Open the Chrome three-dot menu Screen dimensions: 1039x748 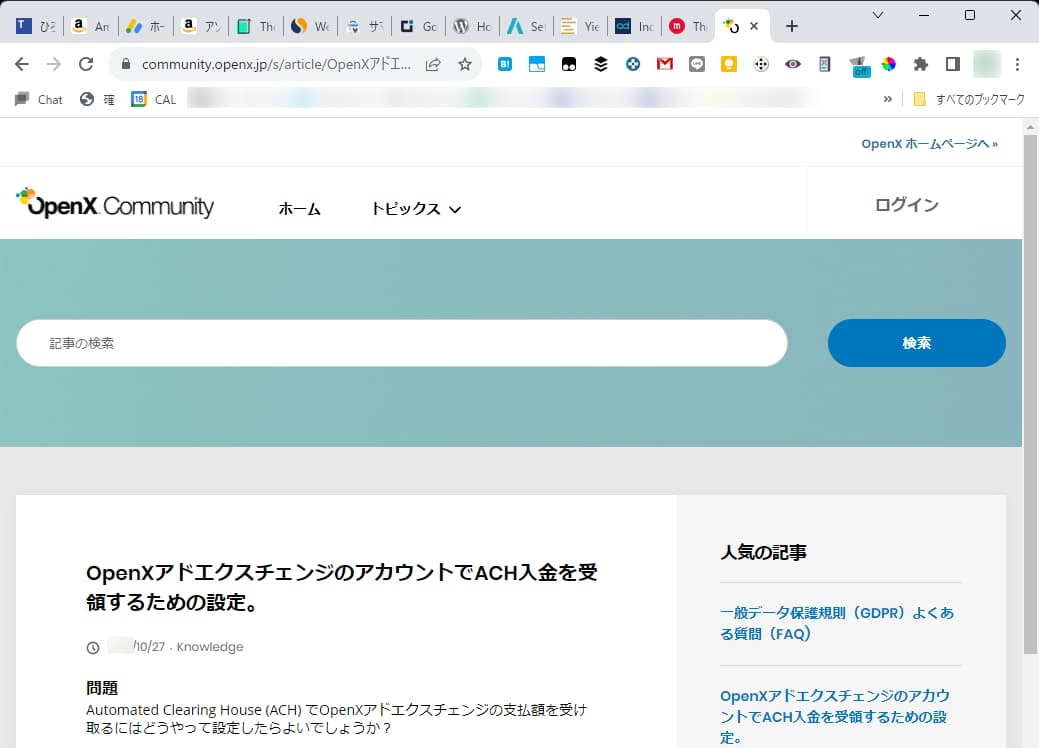(x=1017, y=64)
